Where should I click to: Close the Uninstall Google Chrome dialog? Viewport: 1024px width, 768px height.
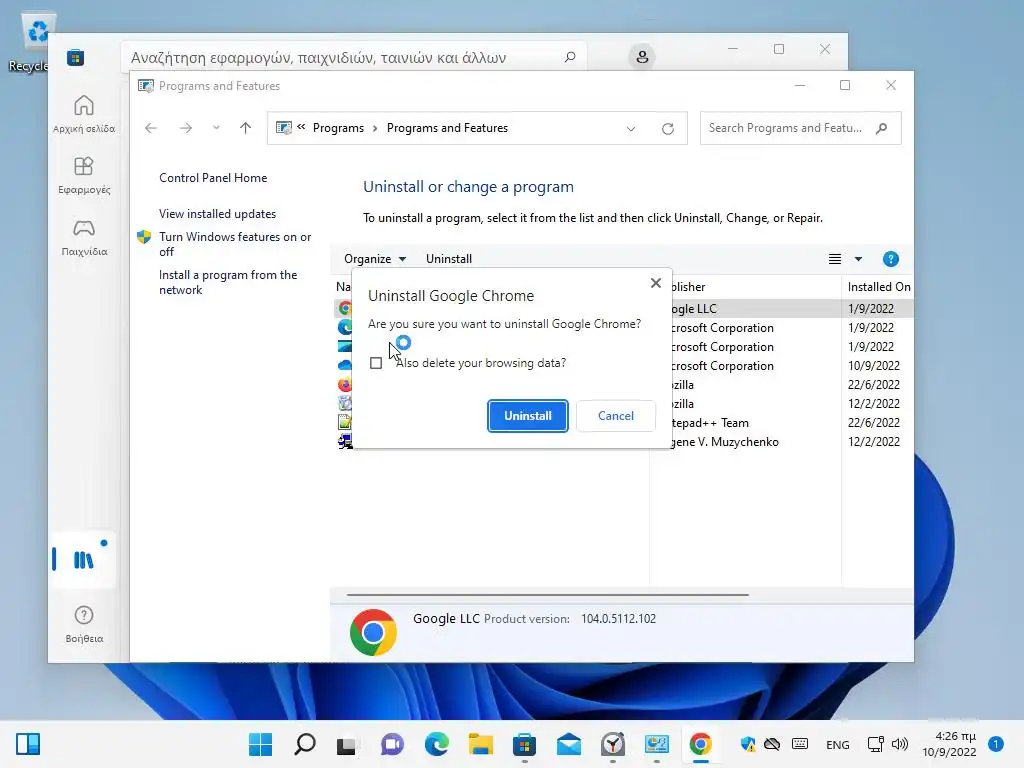pos(656,283)
